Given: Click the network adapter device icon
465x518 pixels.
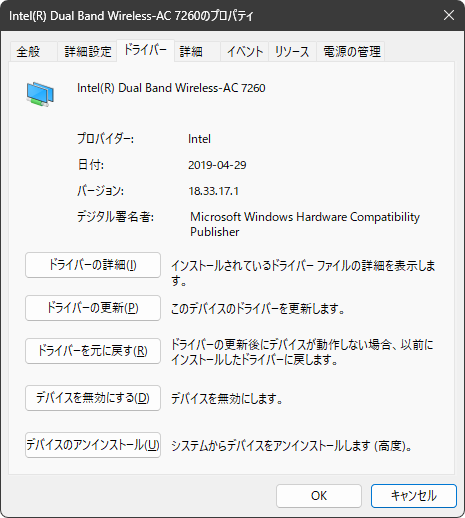Looking at the screenshot, I should coord(40,95).
